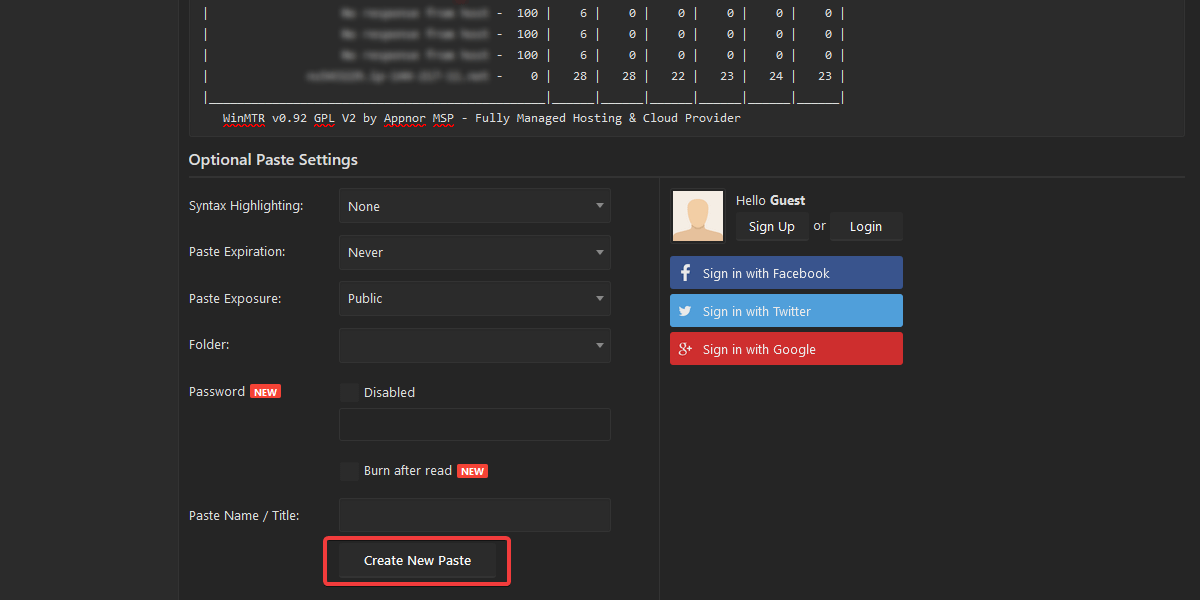Click the Facebook logo icon
The image size is (1200, 600).
[x=686, y=273]
